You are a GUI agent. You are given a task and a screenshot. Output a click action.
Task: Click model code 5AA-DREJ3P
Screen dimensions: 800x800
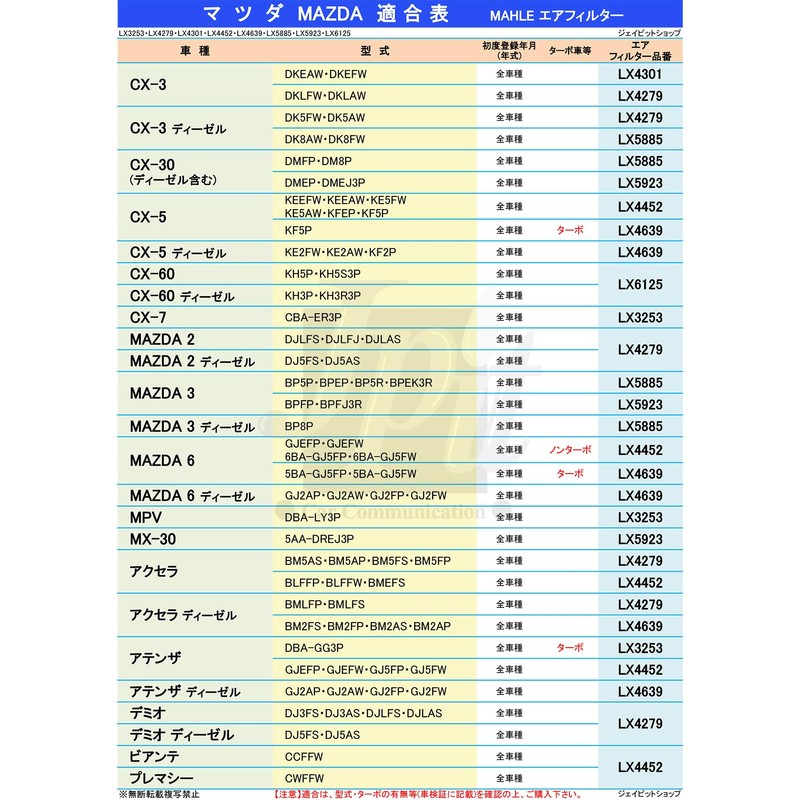[x=319, y=539]
